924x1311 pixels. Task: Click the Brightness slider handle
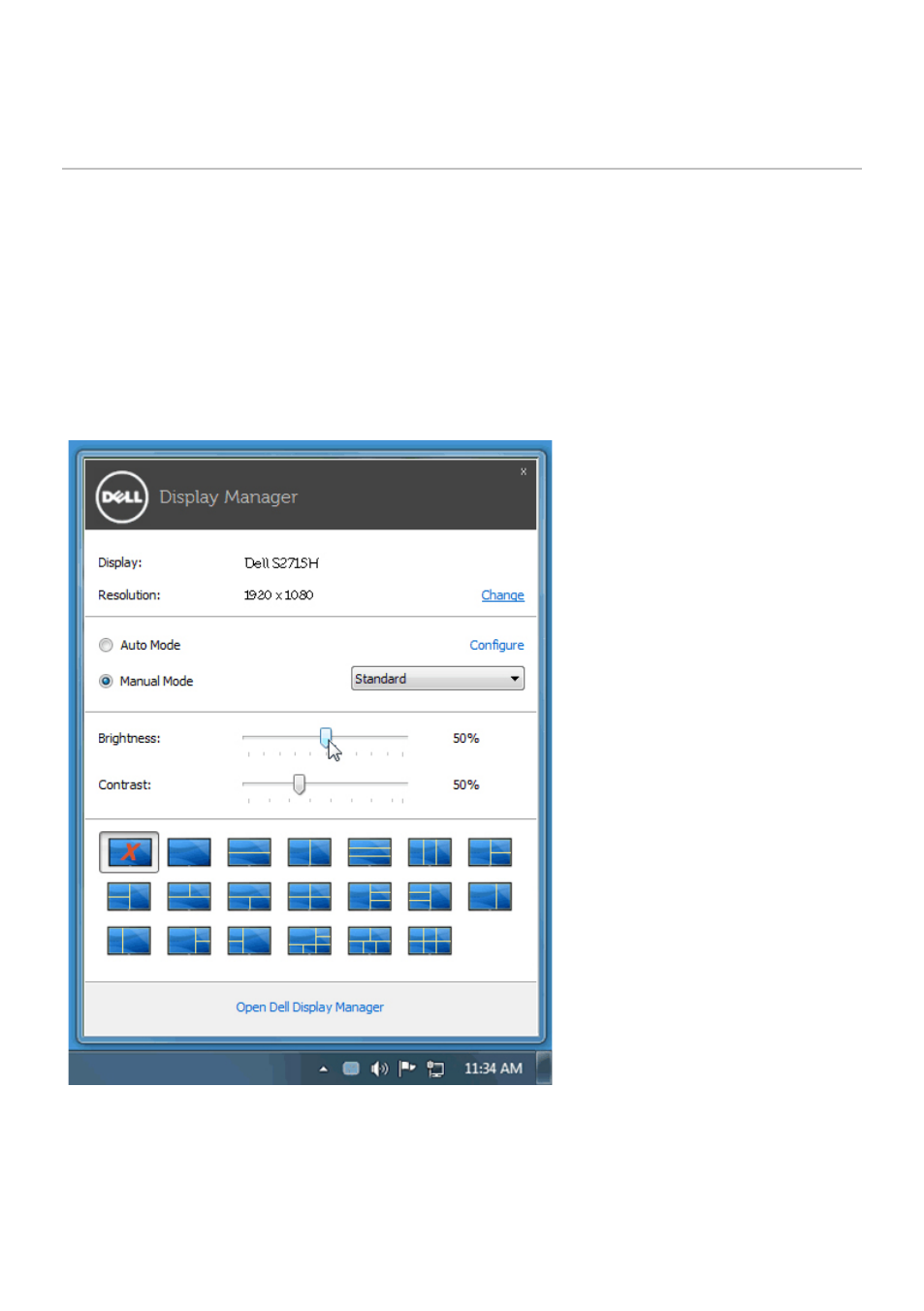click(326, 738)
